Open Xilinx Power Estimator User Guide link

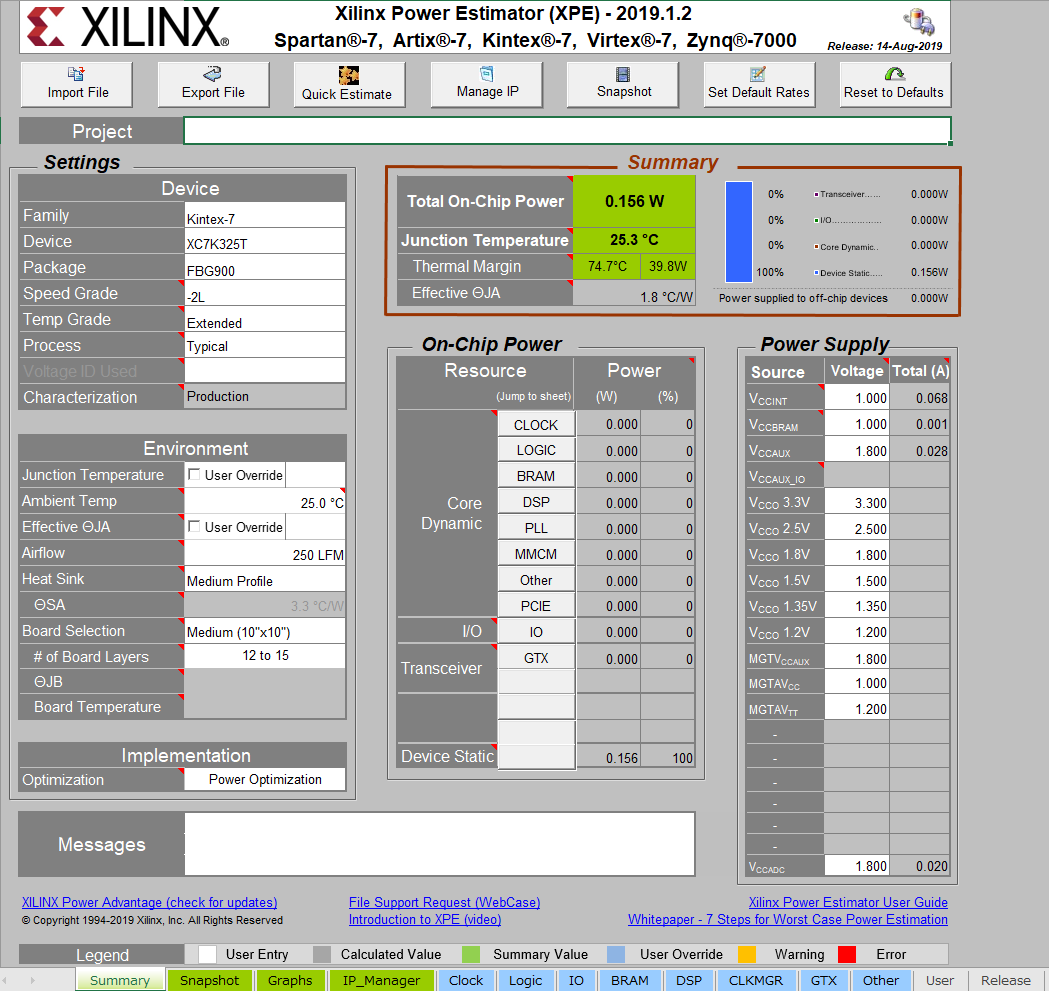click(848, 902)
